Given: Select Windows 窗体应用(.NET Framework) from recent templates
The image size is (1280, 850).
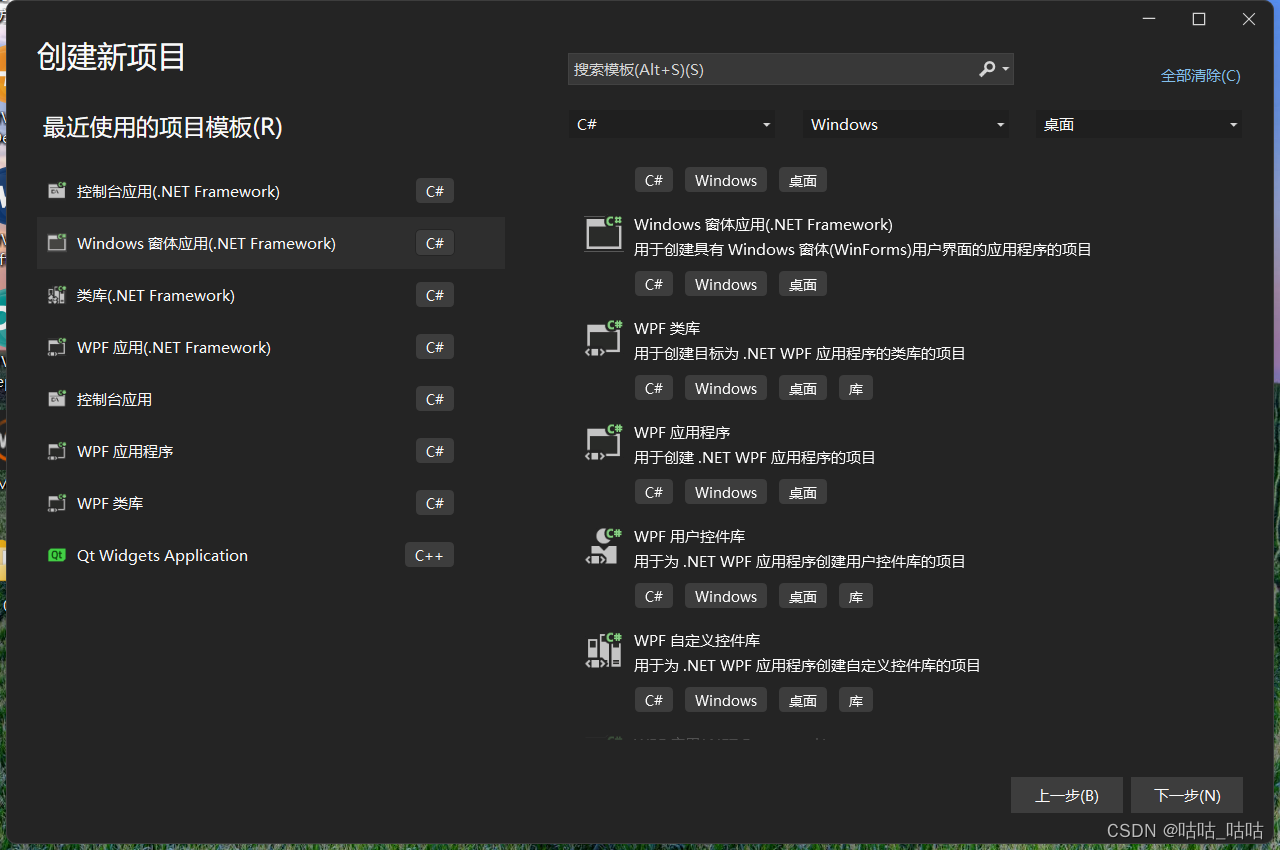Looking at the screenshot, I should 271,243.
